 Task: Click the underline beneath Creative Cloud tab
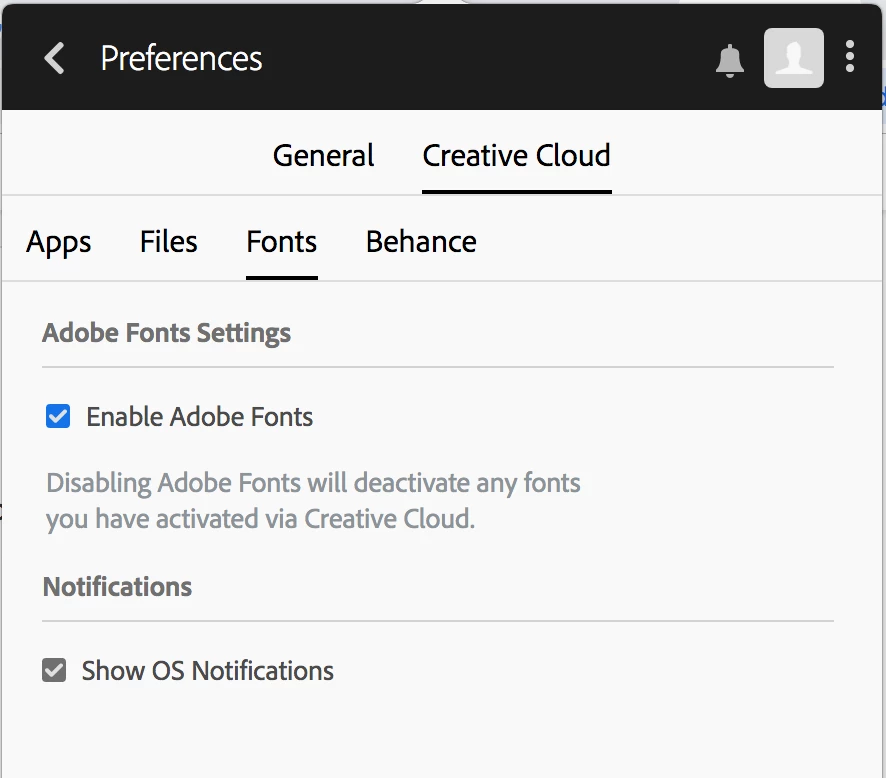click(516, 192)
